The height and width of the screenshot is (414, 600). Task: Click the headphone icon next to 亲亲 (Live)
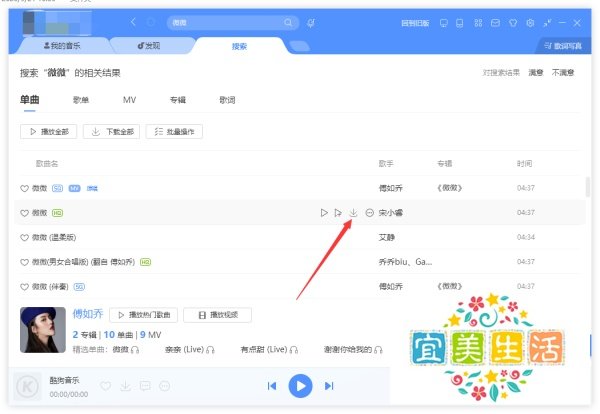pyautogui.click(x=210, y=350)
